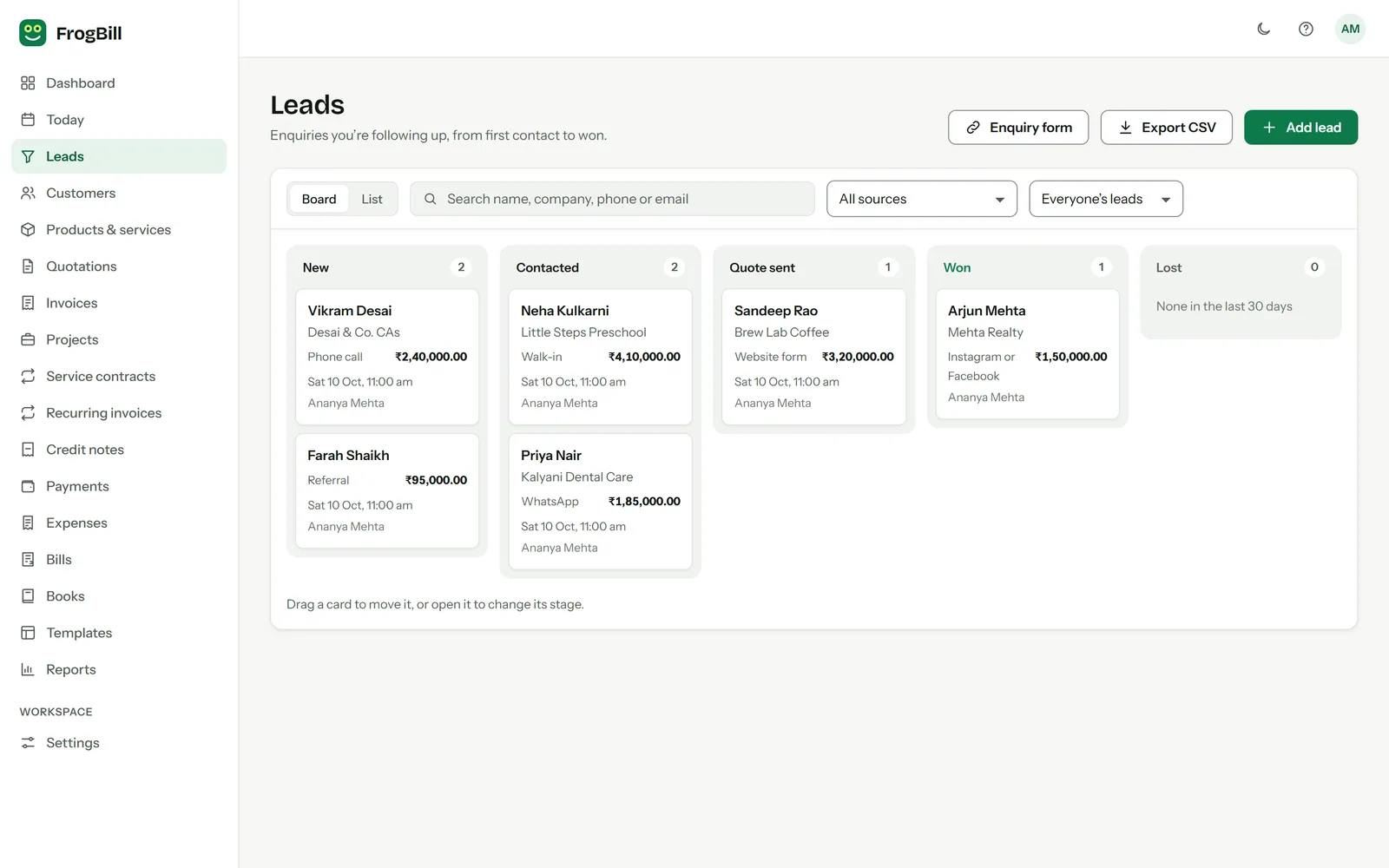This screenshot has width=1389, height=868.
Task: Go to Credit notes in sidebar
Action: pos(119,450)
